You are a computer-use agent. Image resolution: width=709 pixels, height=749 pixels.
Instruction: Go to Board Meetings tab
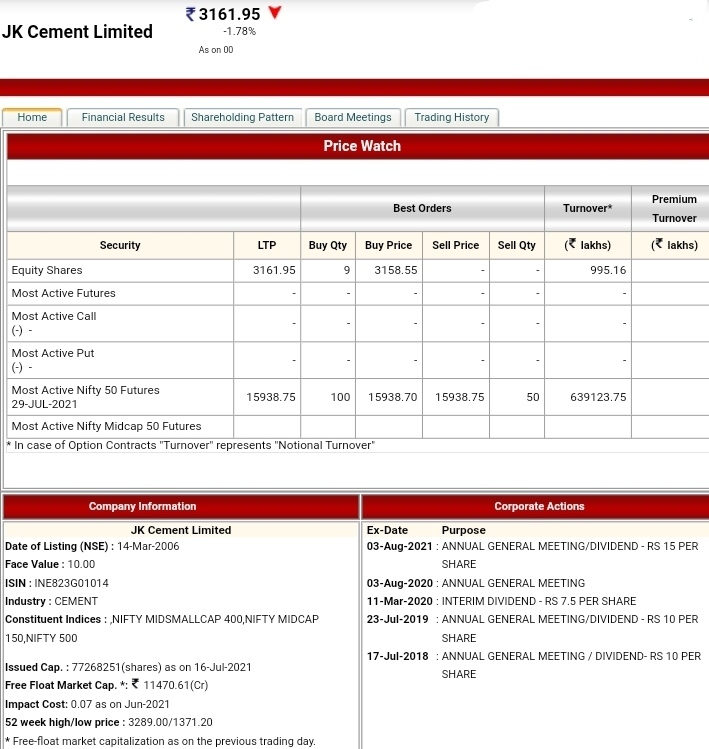coord(353,118)
